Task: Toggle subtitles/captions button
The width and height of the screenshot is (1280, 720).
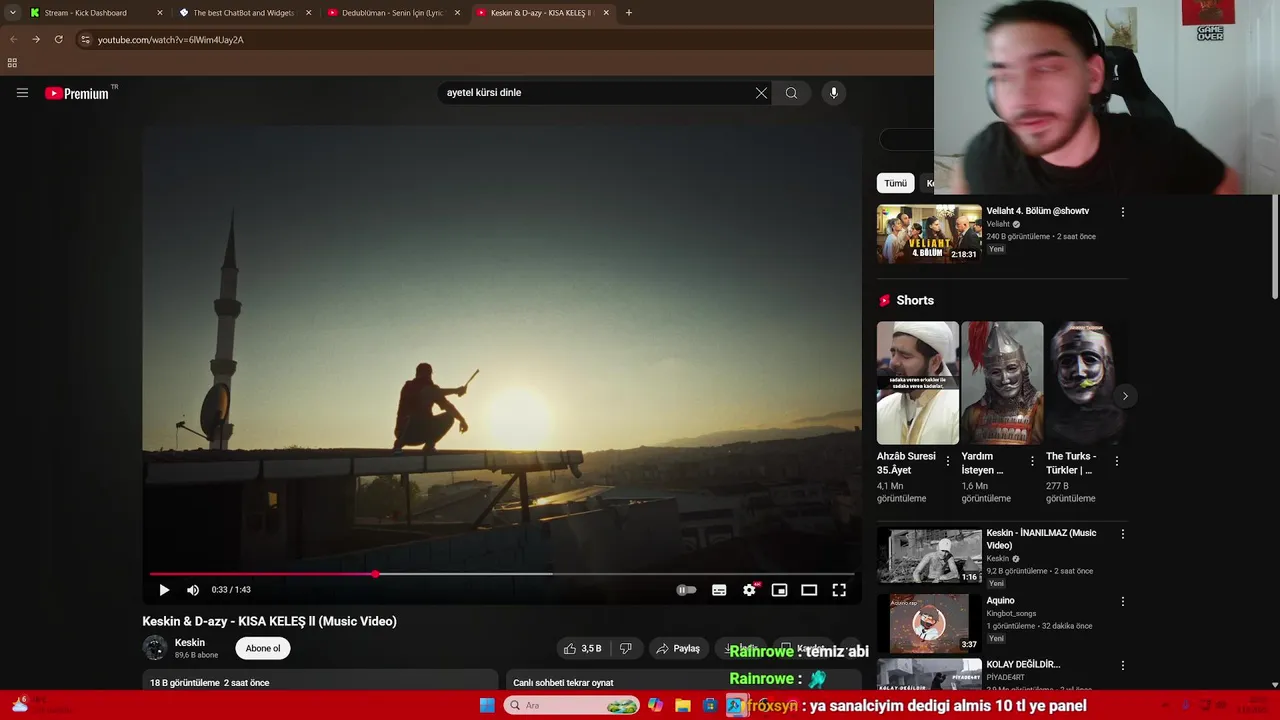Action: (719, 590)
